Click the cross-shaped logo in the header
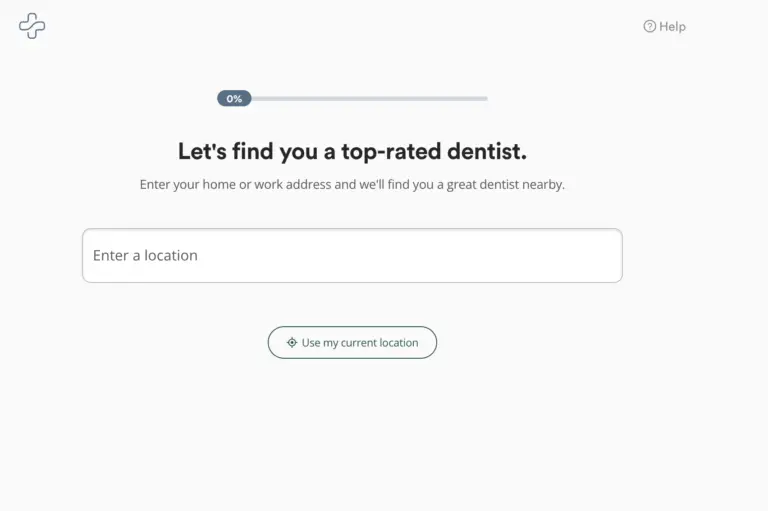This screenshot has width=768, height=511. click(32, 25)
